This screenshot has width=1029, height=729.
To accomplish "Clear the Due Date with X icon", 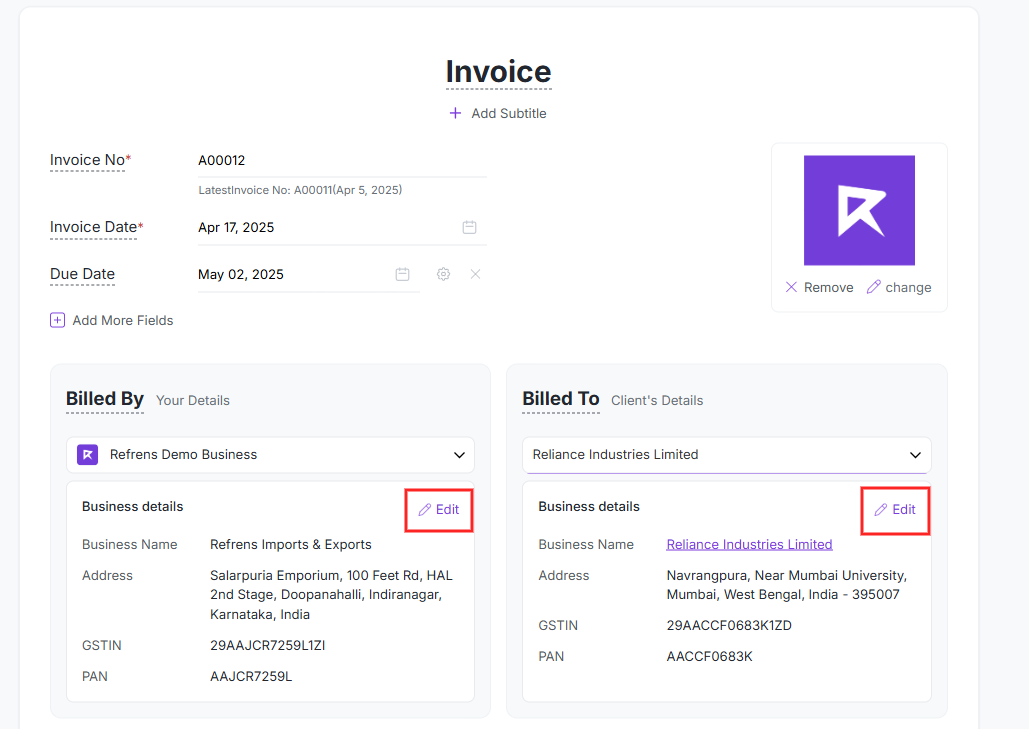I will (x=476, y=274).
